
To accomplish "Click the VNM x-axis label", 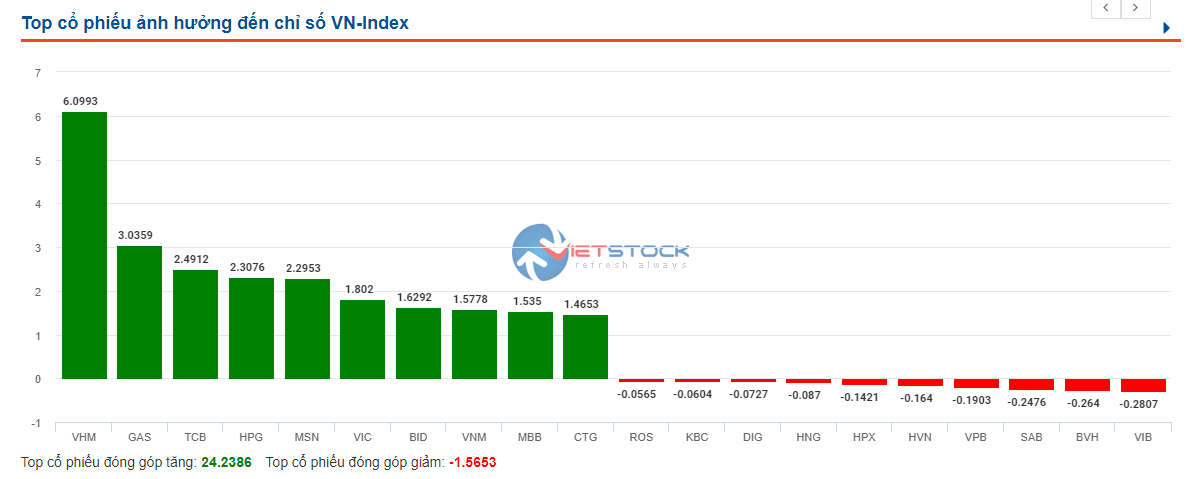I will point(474,438).
